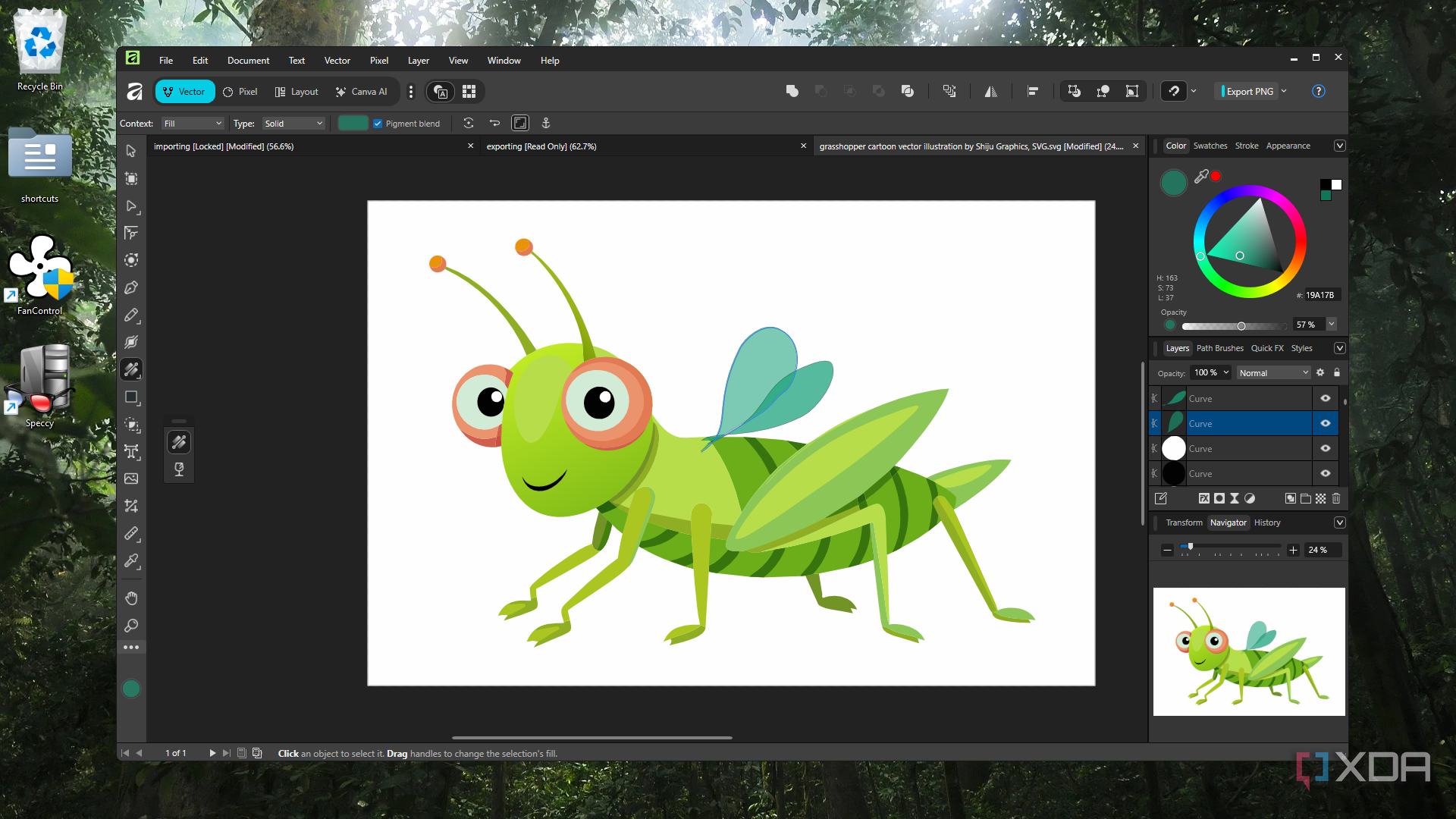The height and width of the screenshot is (819, 1456).
Task: Click the Help question mark icon
Action: tap(1319, 91)
